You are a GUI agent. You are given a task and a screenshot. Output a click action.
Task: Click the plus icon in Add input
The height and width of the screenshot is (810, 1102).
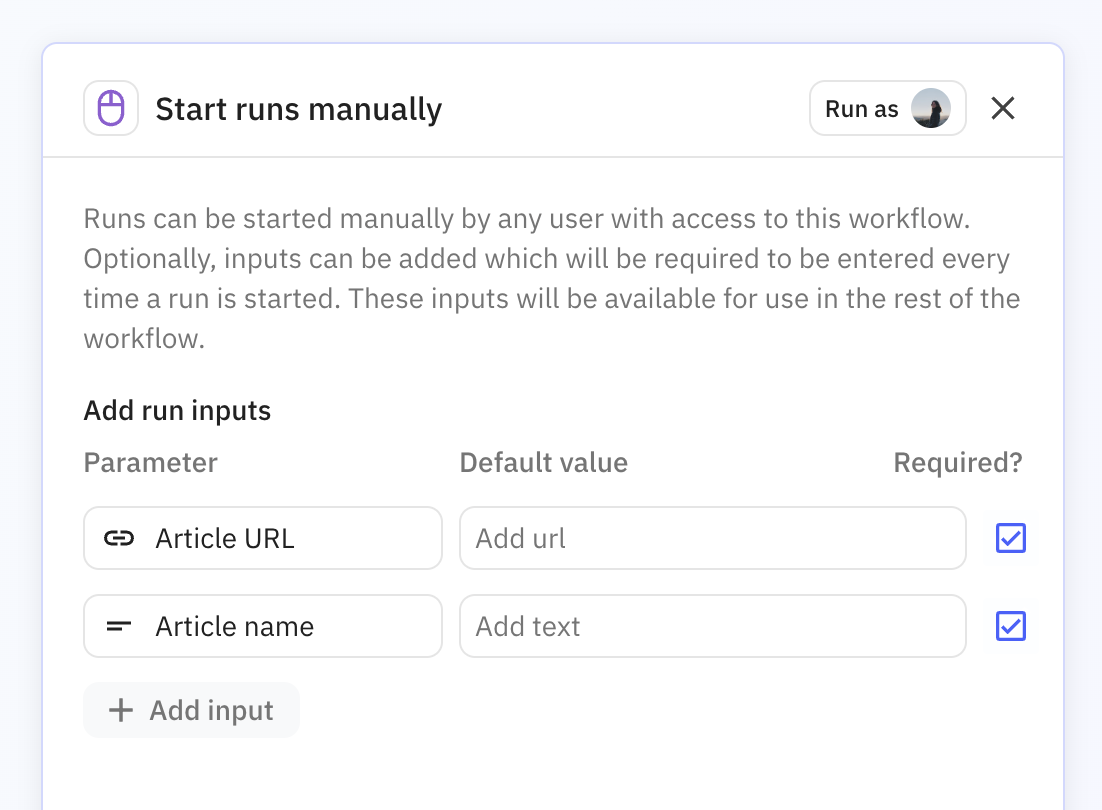pyautogui.click(x=121, y=711)
